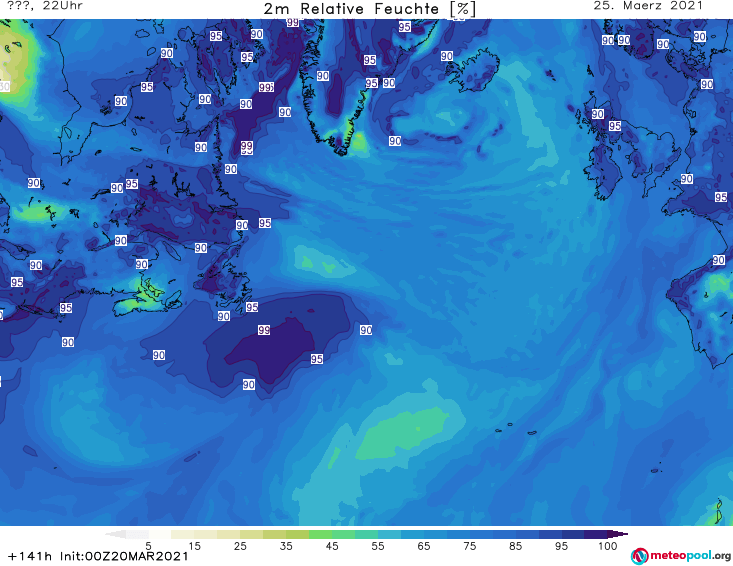The image size is (733, 566).
Task: Click the legend value '85'
Action: click(516, 546)
